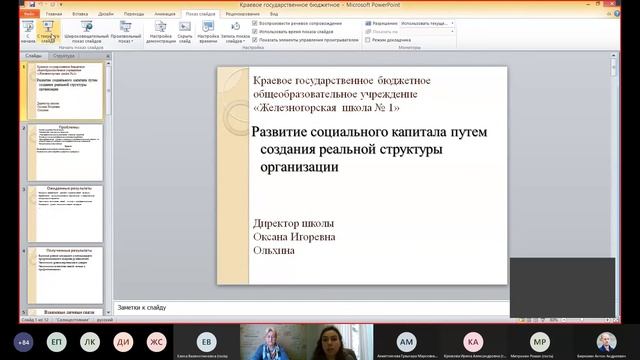The height and width of the screenshot is (360, 640).
Task: Open Широковещательный показ слайдов broadcast option
Action: pyautogui.click(x=87, y=32)
